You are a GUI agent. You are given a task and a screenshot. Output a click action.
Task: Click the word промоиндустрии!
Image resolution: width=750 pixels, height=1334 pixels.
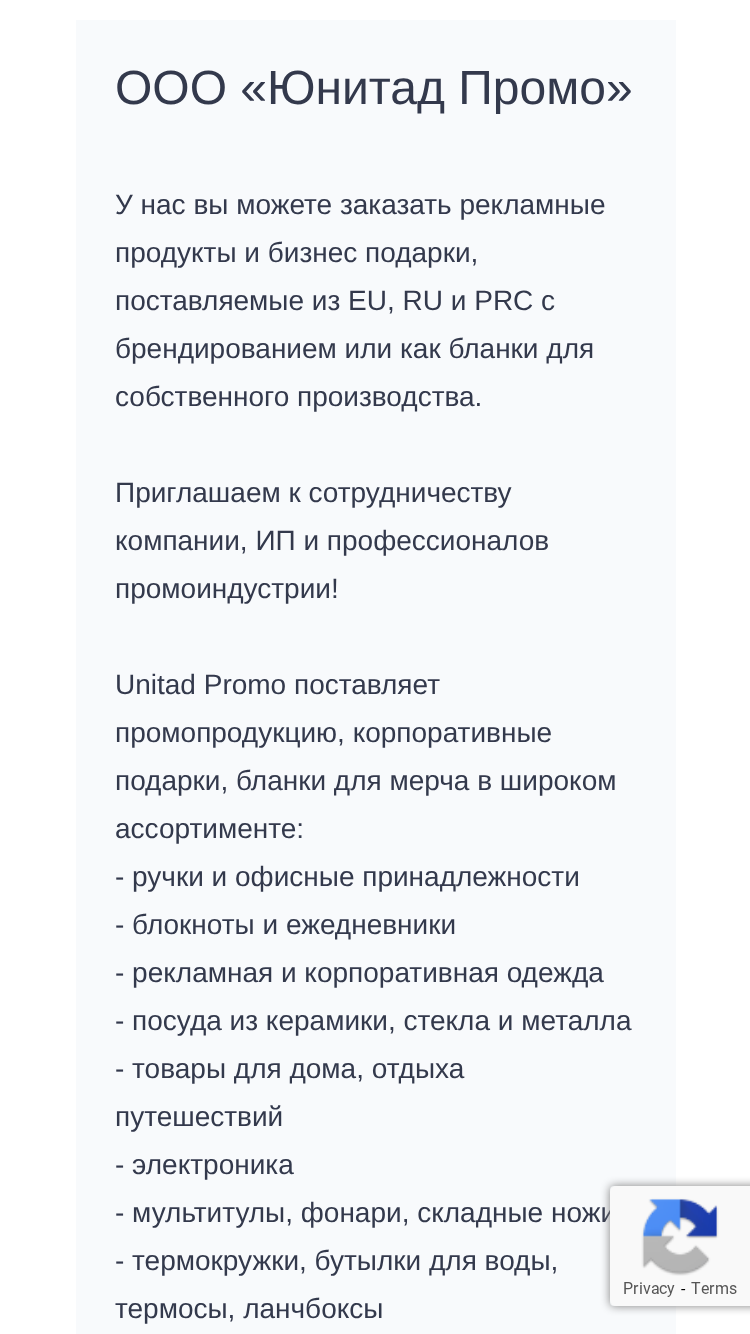(x=227, y=589)
